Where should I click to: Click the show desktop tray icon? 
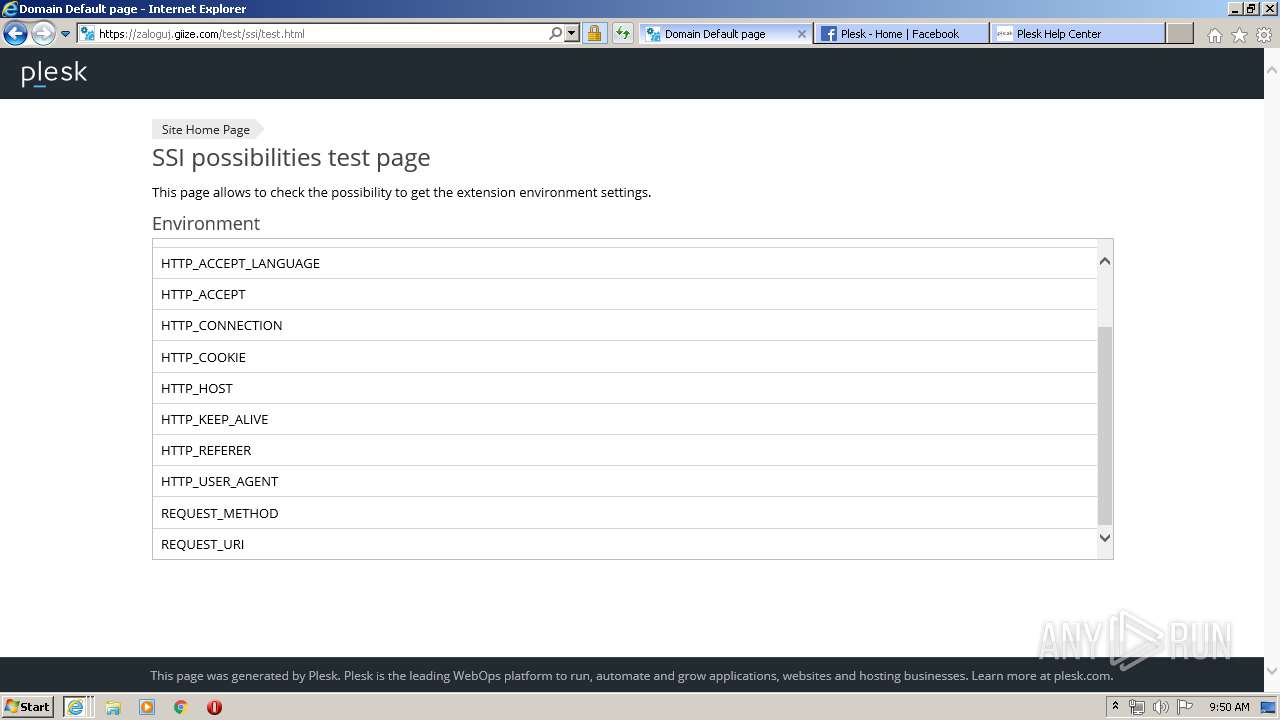(1268, 707)
